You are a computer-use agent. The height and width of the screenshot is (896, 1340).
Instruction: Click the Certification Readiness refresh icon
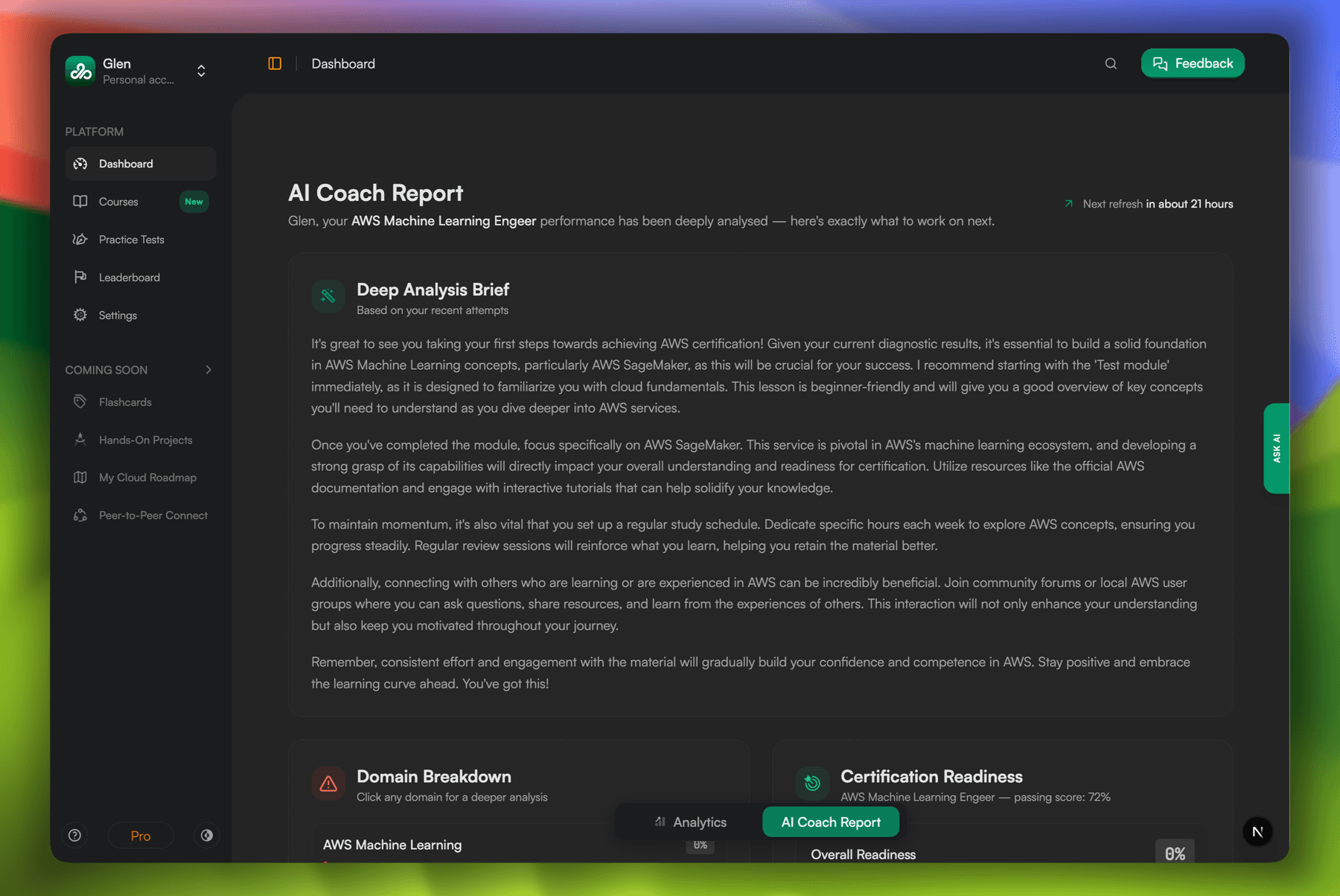pos(812,784)
